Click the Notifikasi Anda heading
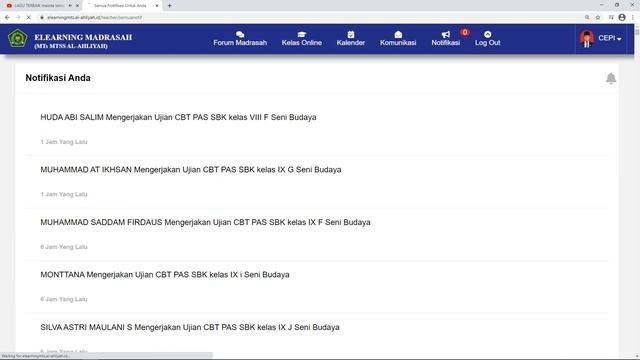Viewport: 640px width, 360px height. (x=58, y=78)
